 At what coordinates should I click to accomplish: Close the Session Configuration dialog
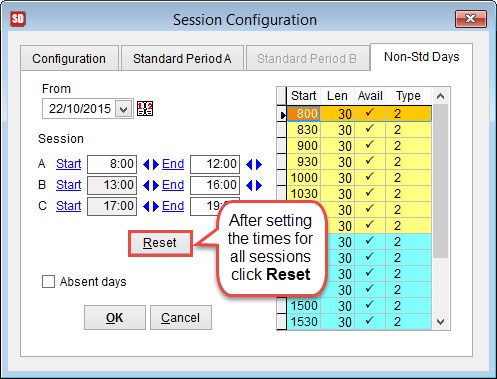click(471, 19)
